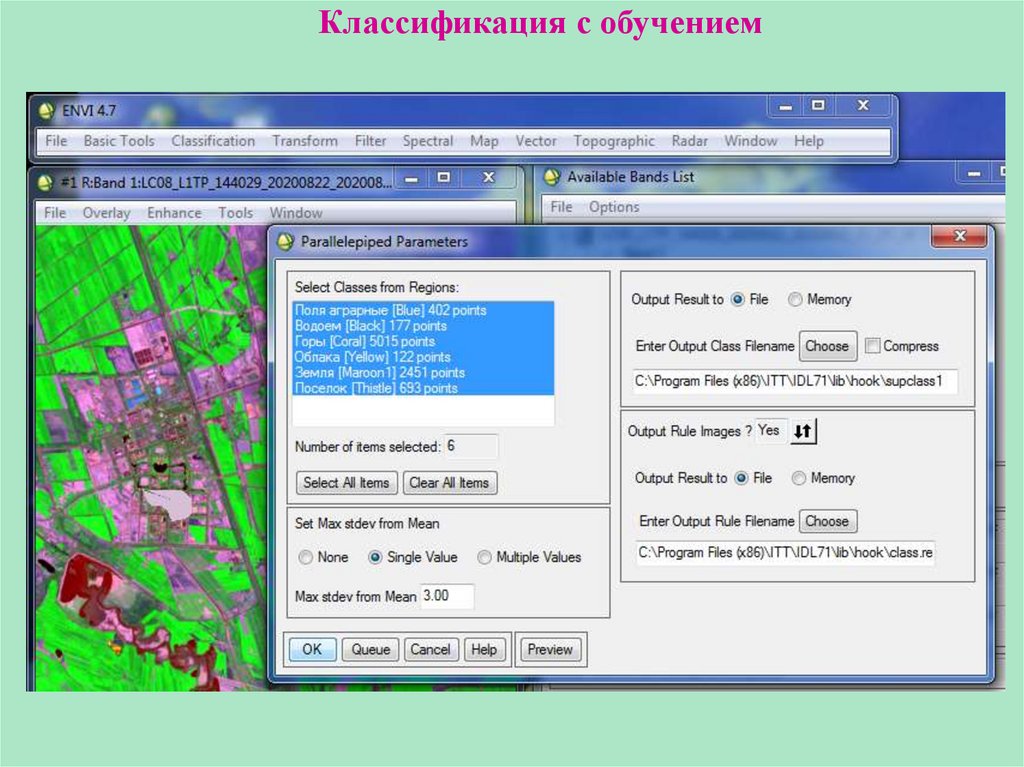Open Window menu in the display window
1024x767 pixels.
pyautogui.click(x=296, y=213)
